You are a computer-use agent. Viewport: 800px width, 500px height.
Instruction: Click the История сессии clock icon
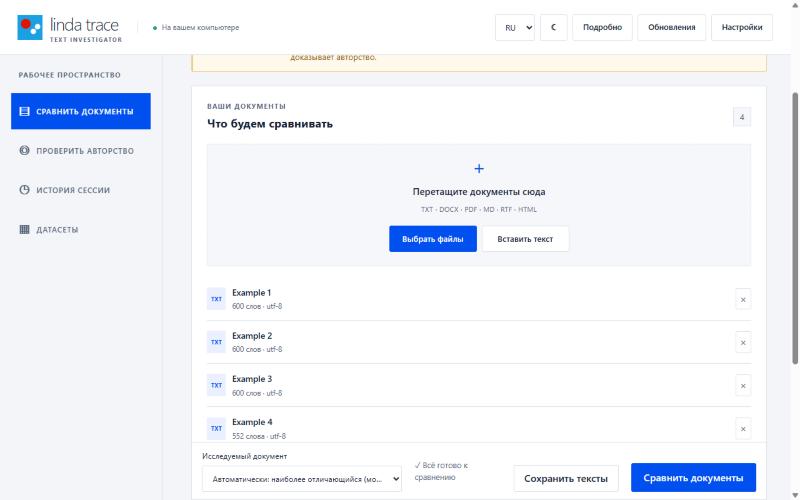[x=24, y=190]
